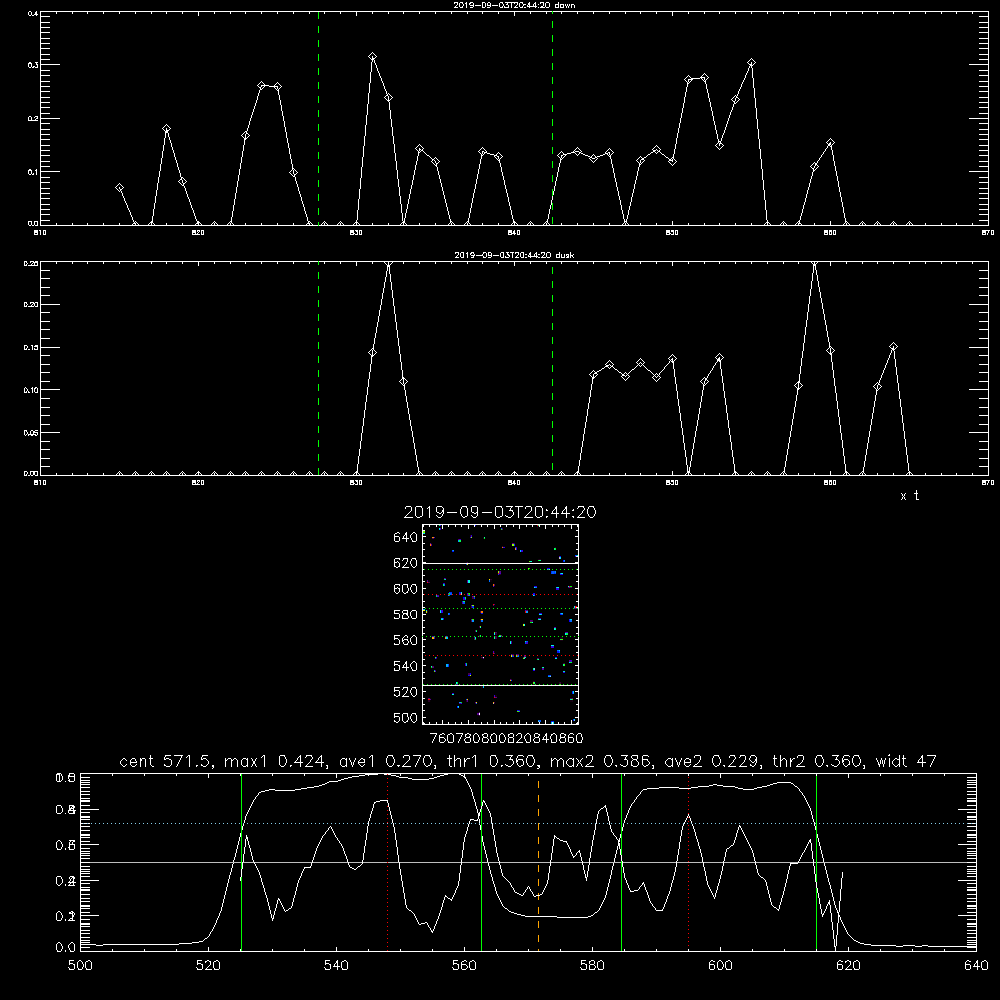Screen dimensions: 1000x1000
Task: Click the '2019-09-03T20:44:20 dusk' plot title
Action: 514,255
